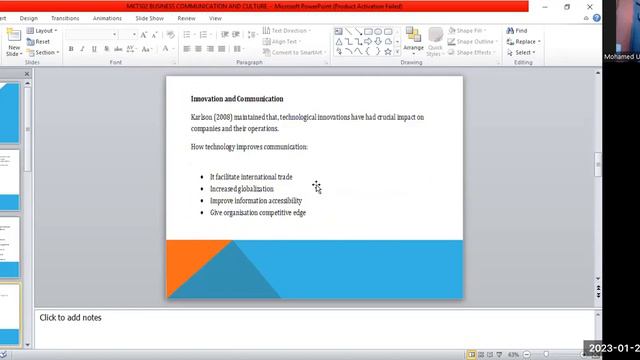Click Numbering list icon
This screenshot has width=640, height=360.
pos(203,35)
